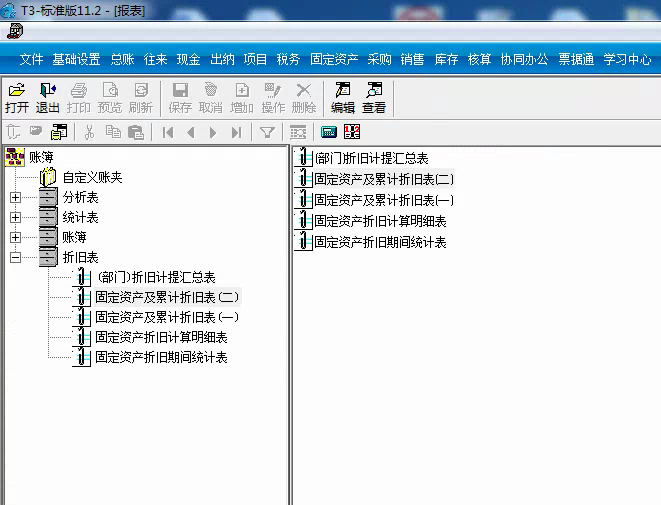The image size is (661, 505).
Task: Open the 票据通 menu
Action: coord(576,59)
